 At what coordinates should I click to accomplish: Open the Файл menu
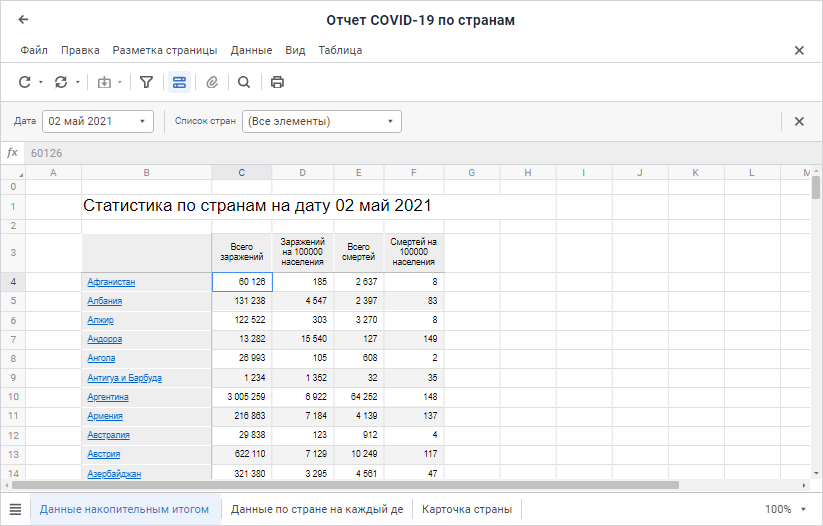point(34,50)
